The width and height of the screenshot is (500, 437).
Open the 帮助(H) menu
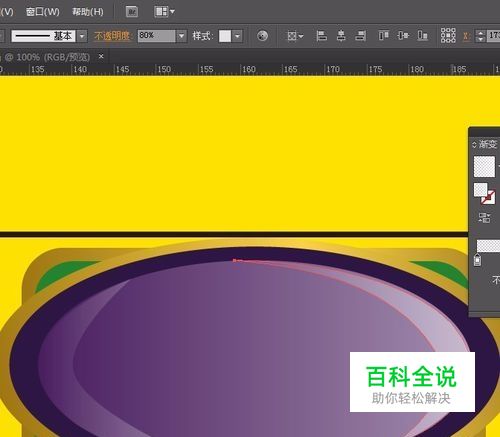88,12
